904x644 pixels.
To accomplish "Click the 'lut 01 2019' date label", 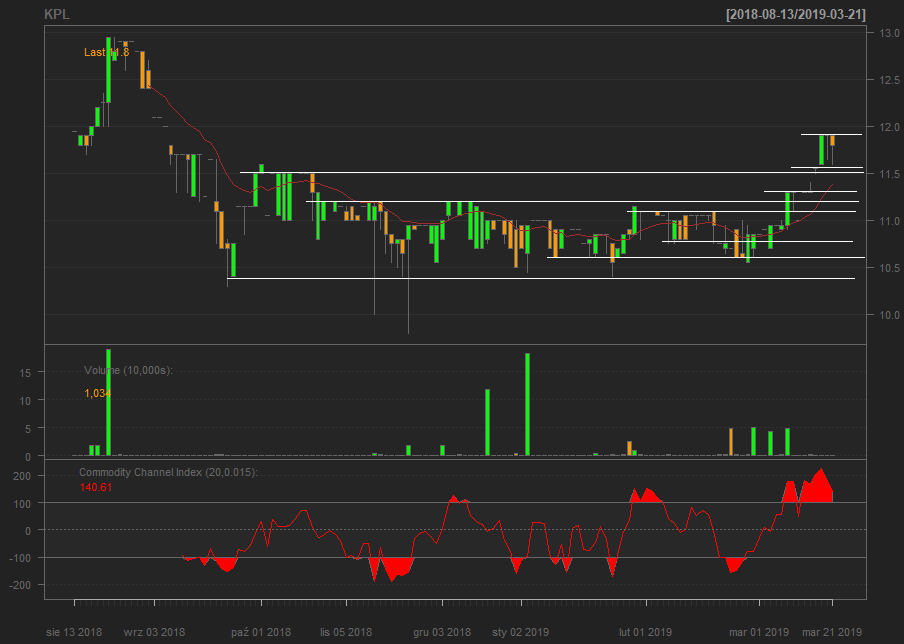I will point(646,632).
